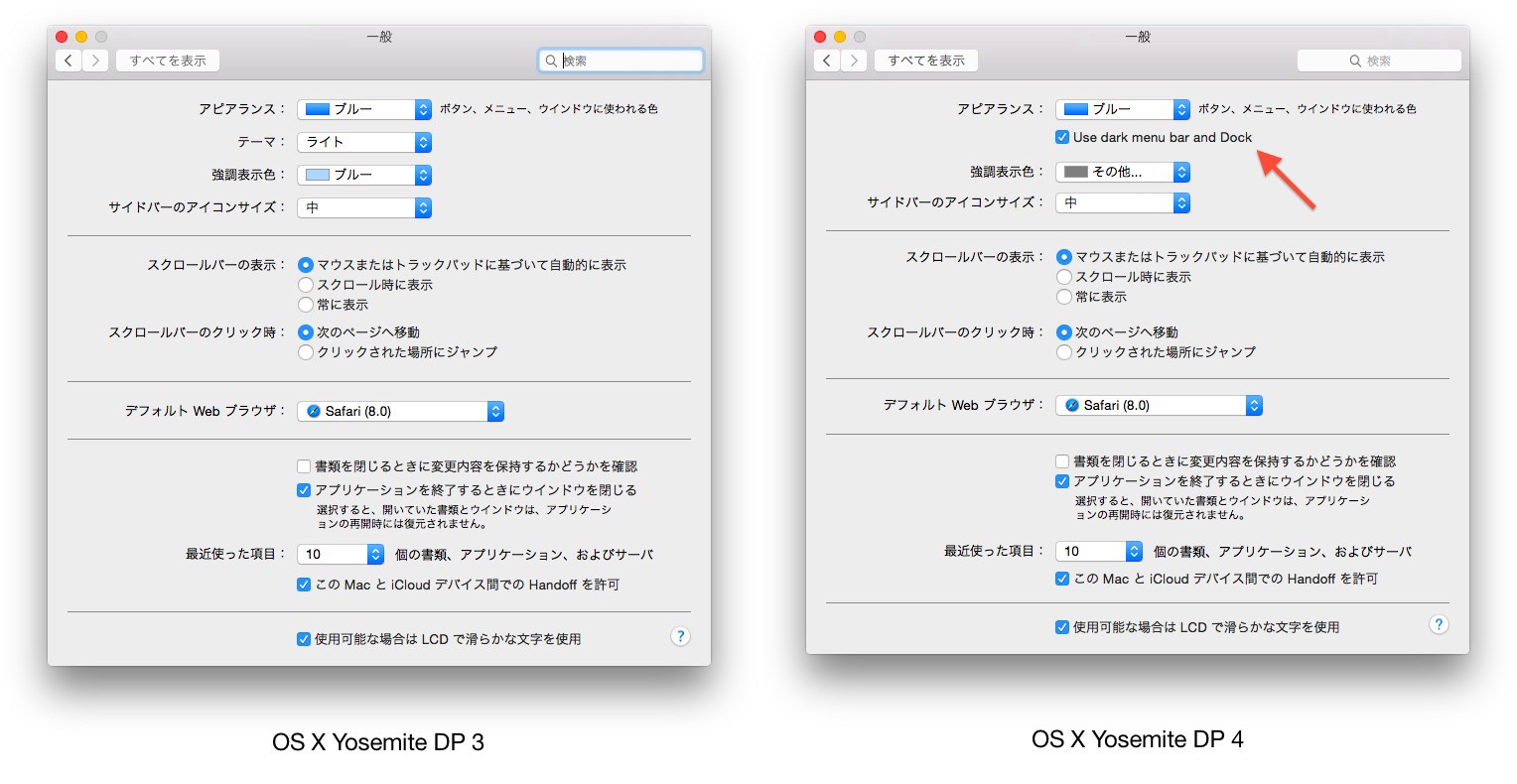Close the DP 3 General preferences window

pos(62,37)
